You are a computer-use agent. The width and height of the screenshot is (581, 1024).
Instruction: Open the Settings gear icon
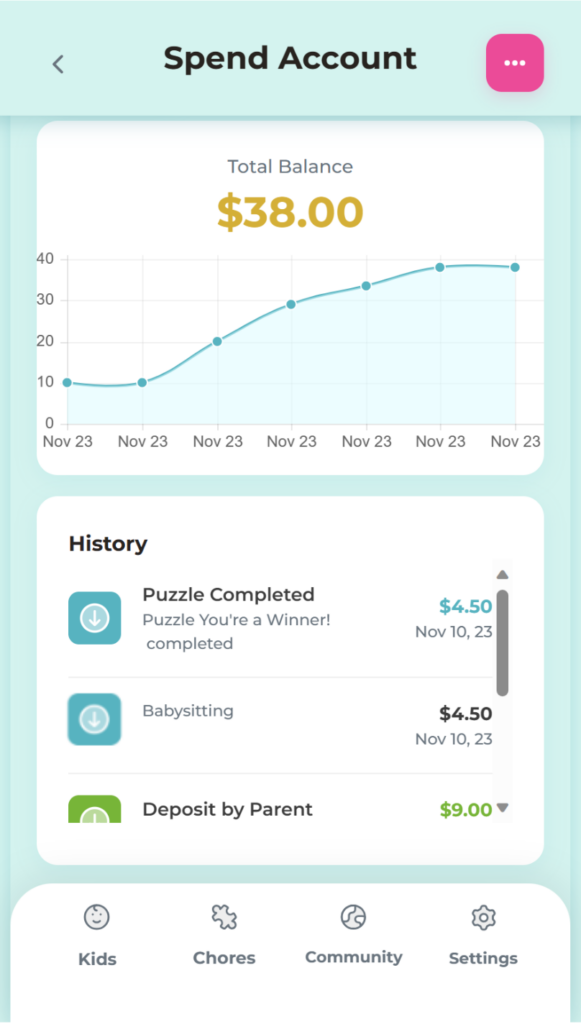pyautogui.click(x=482, y=916)
